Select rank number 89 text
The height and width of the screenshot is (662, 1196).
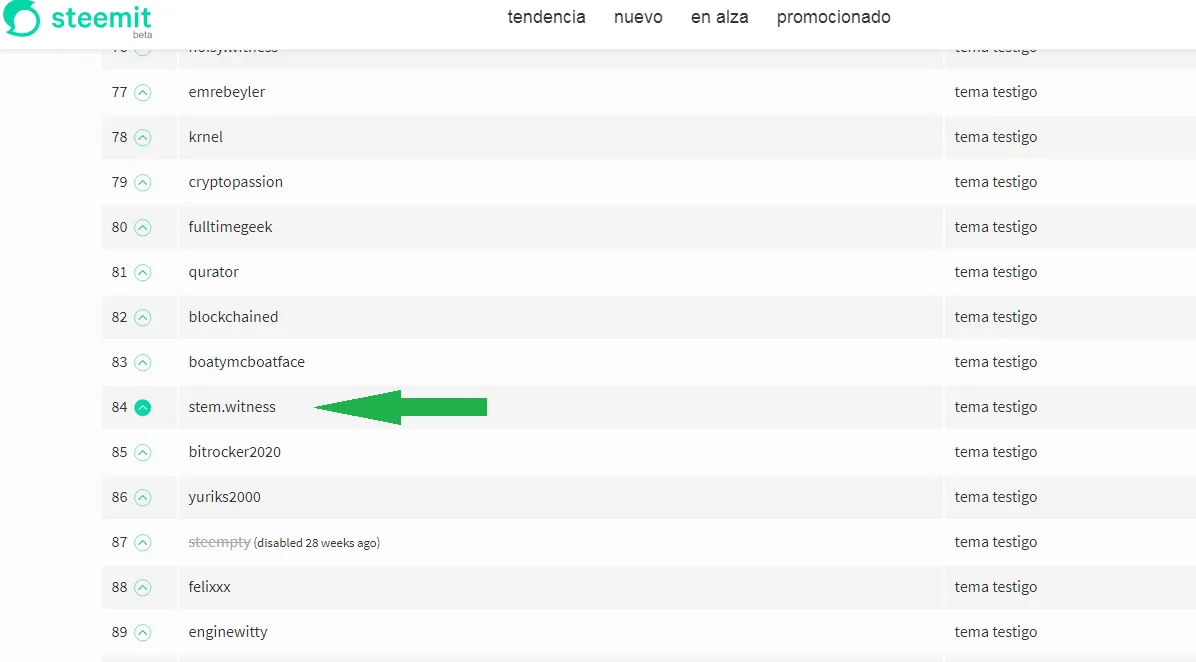[119, 631]
